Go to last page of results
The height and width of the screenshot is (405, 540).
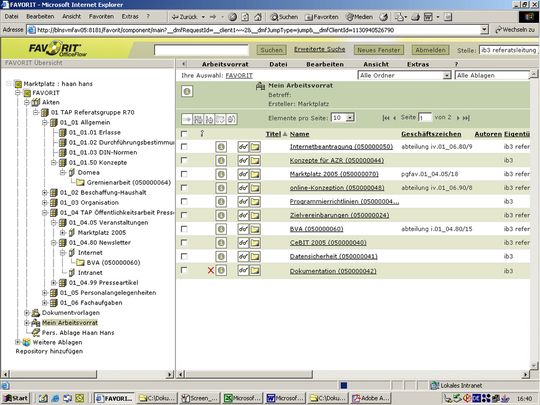coord(466,118)
